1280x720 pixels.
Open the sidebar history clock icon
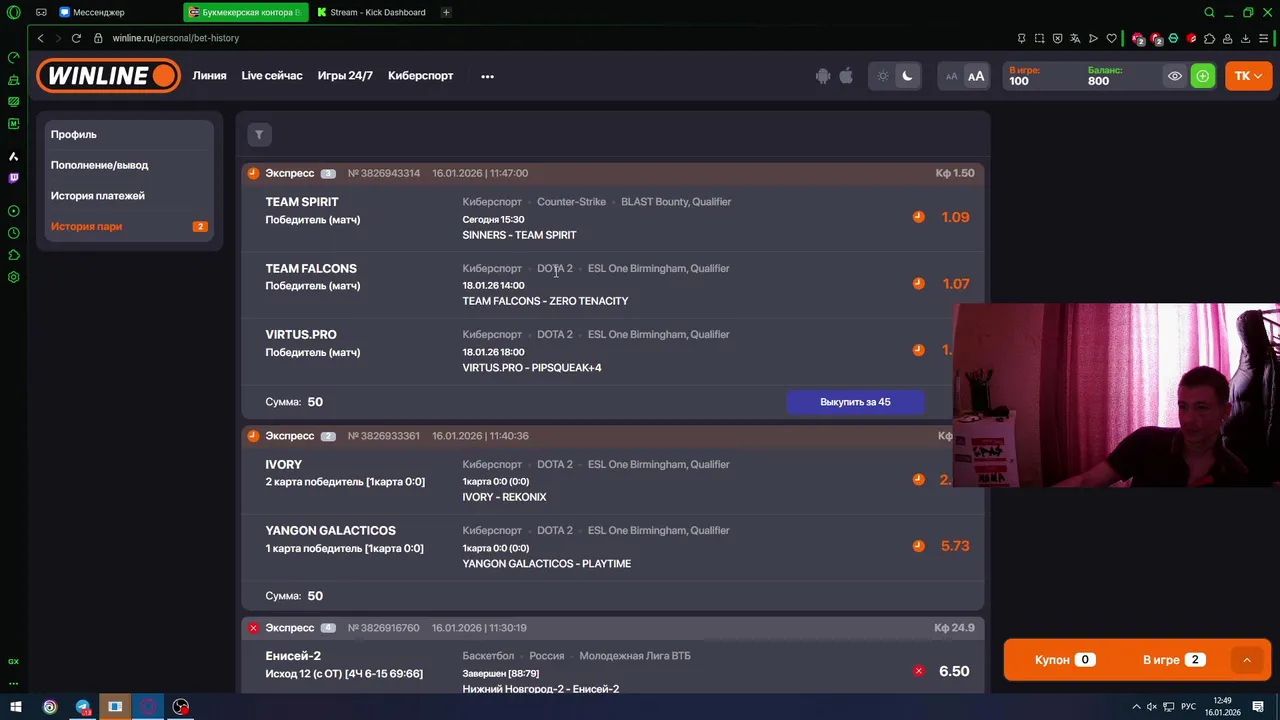coord(13,233)
